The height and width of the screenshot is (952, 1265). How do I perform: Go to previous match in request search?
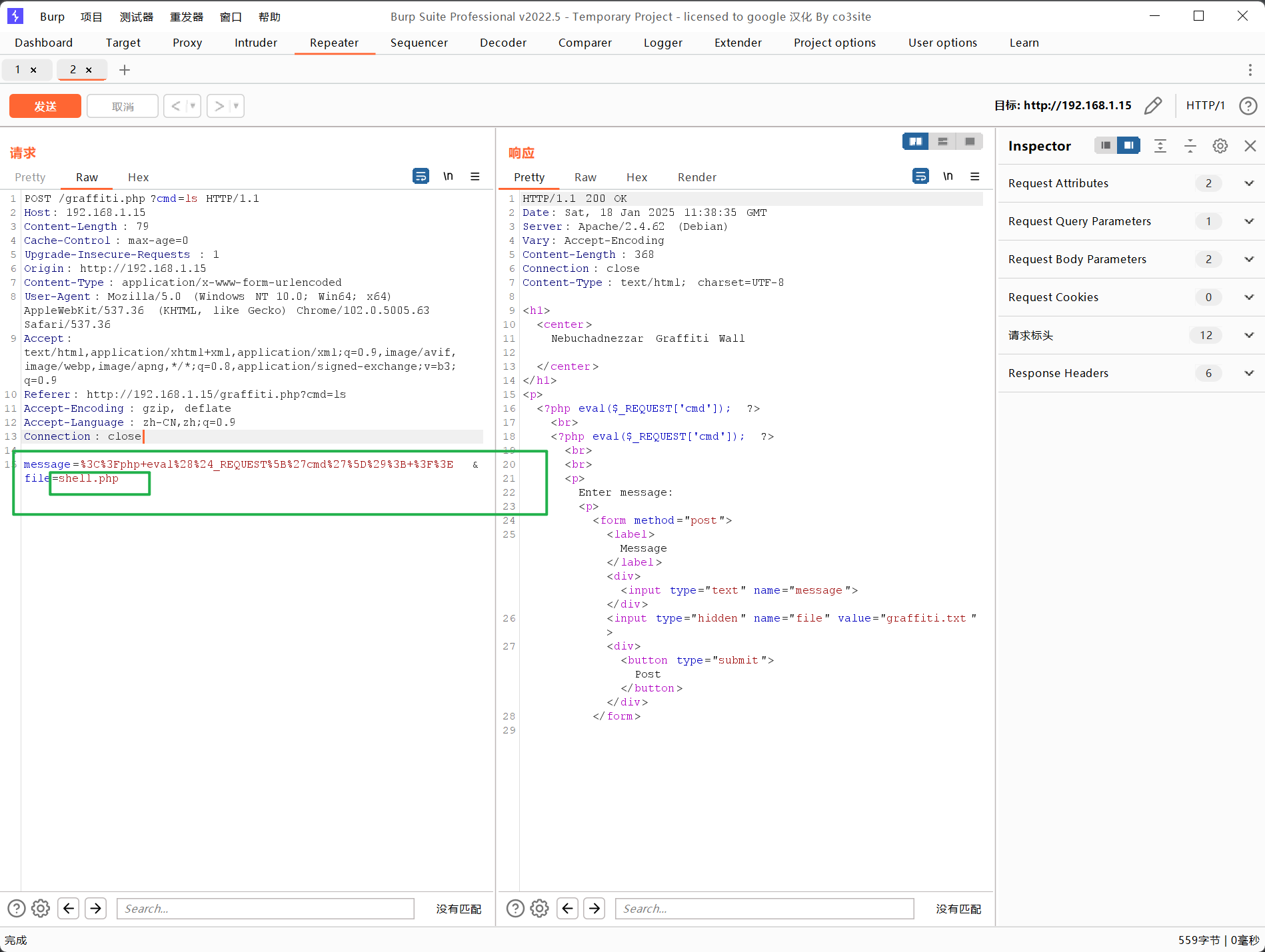click(69, 908)
